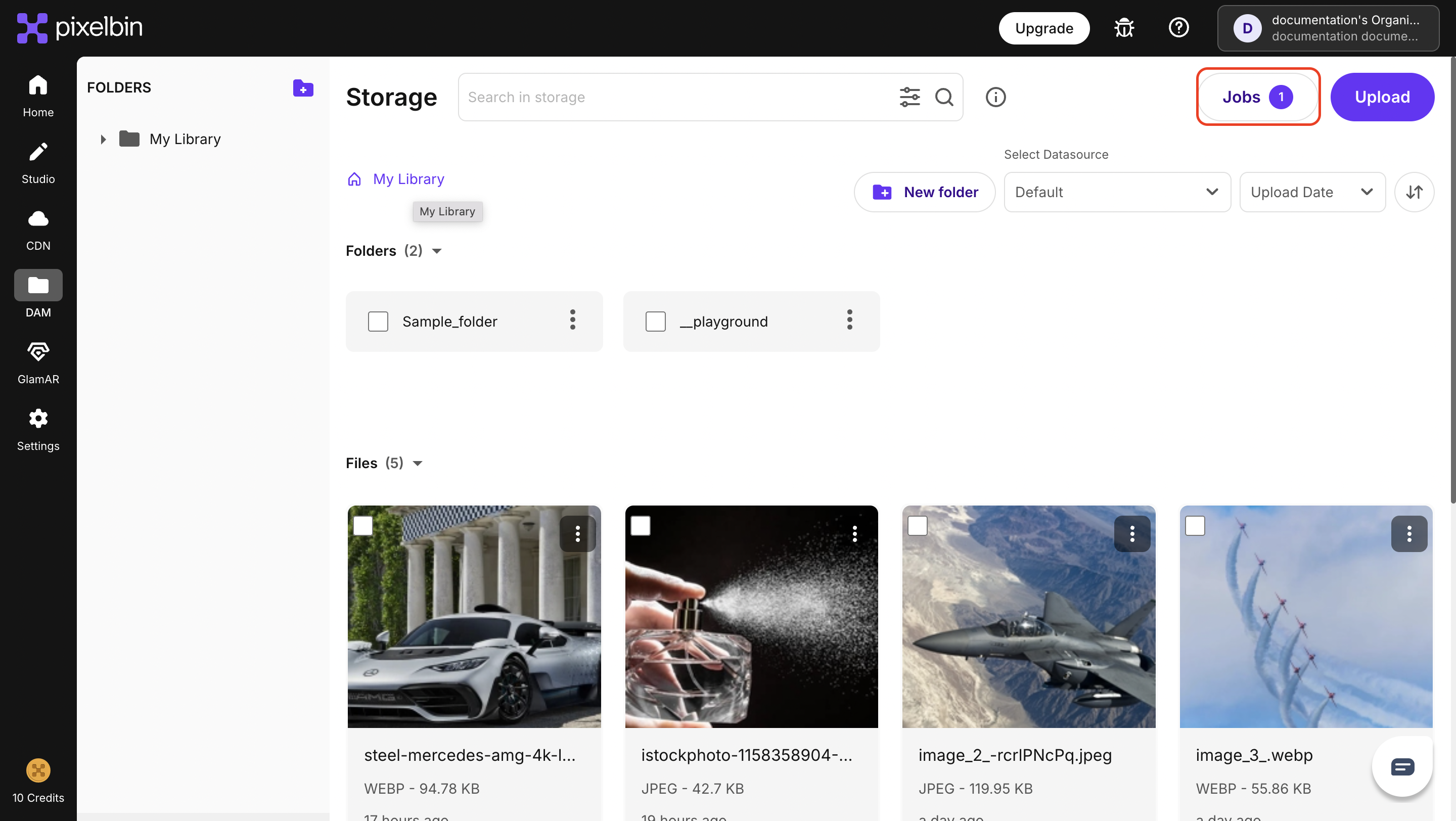This screenshot has height=821, width=1456.
Task: Collapse the Folders (2) section
Action: pos(436,251)
